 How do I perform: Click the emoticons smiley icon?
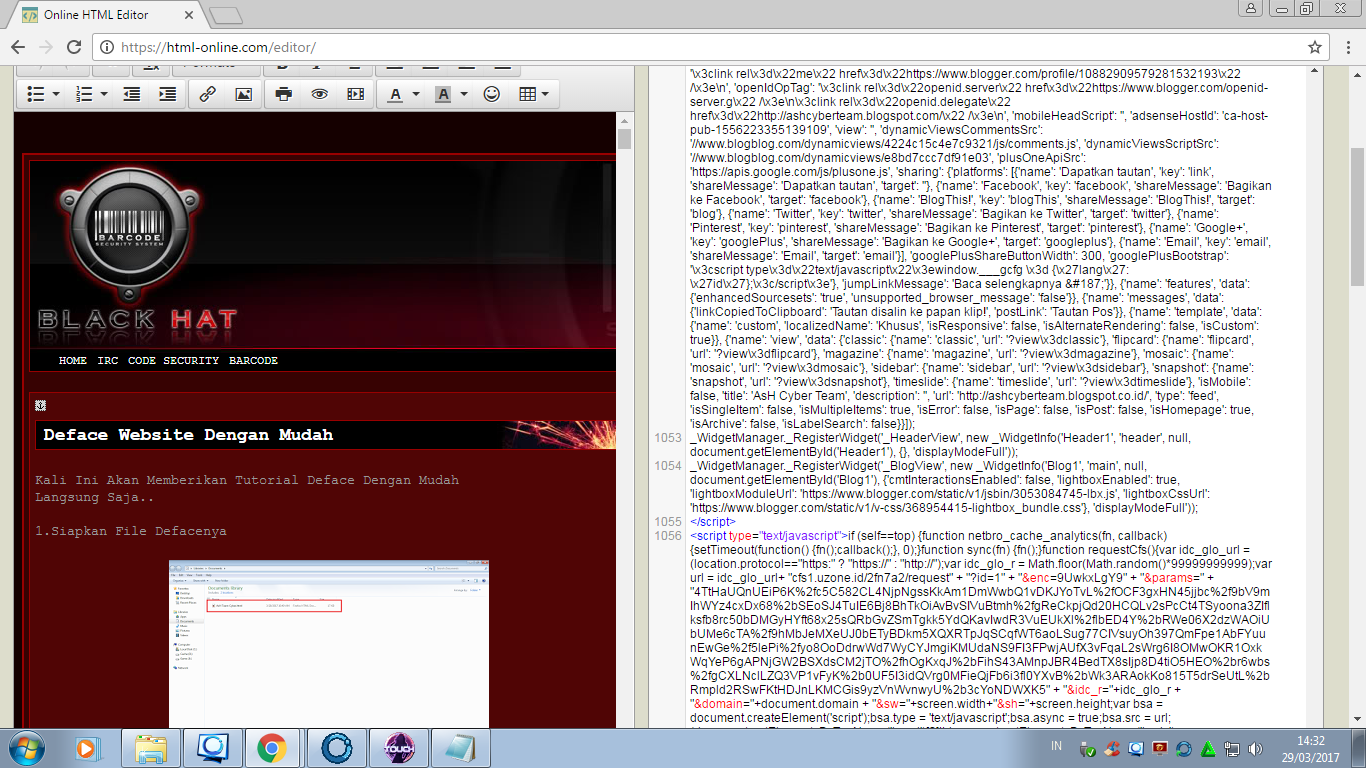tap(491, 94)
